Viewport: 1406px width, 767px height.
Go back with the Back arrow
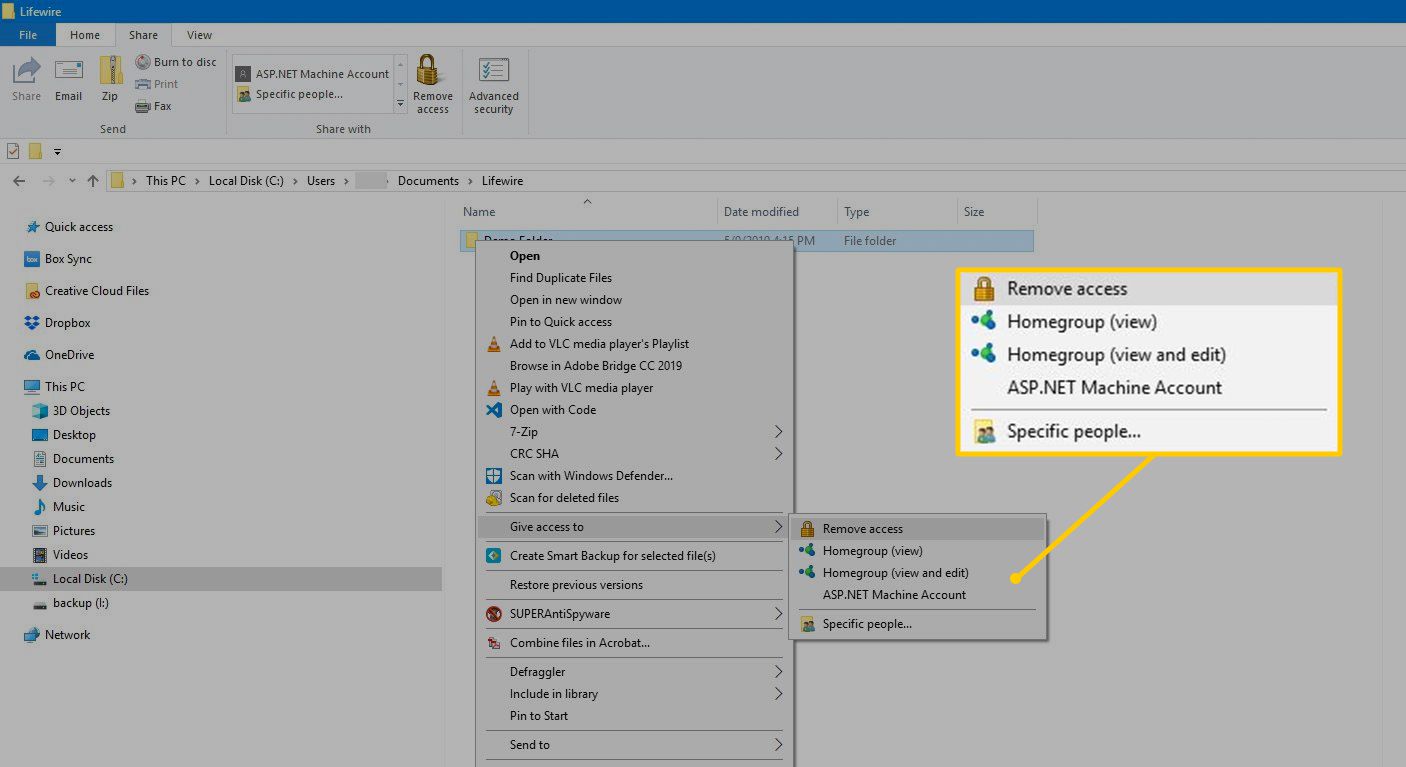[x=19, y=181]
